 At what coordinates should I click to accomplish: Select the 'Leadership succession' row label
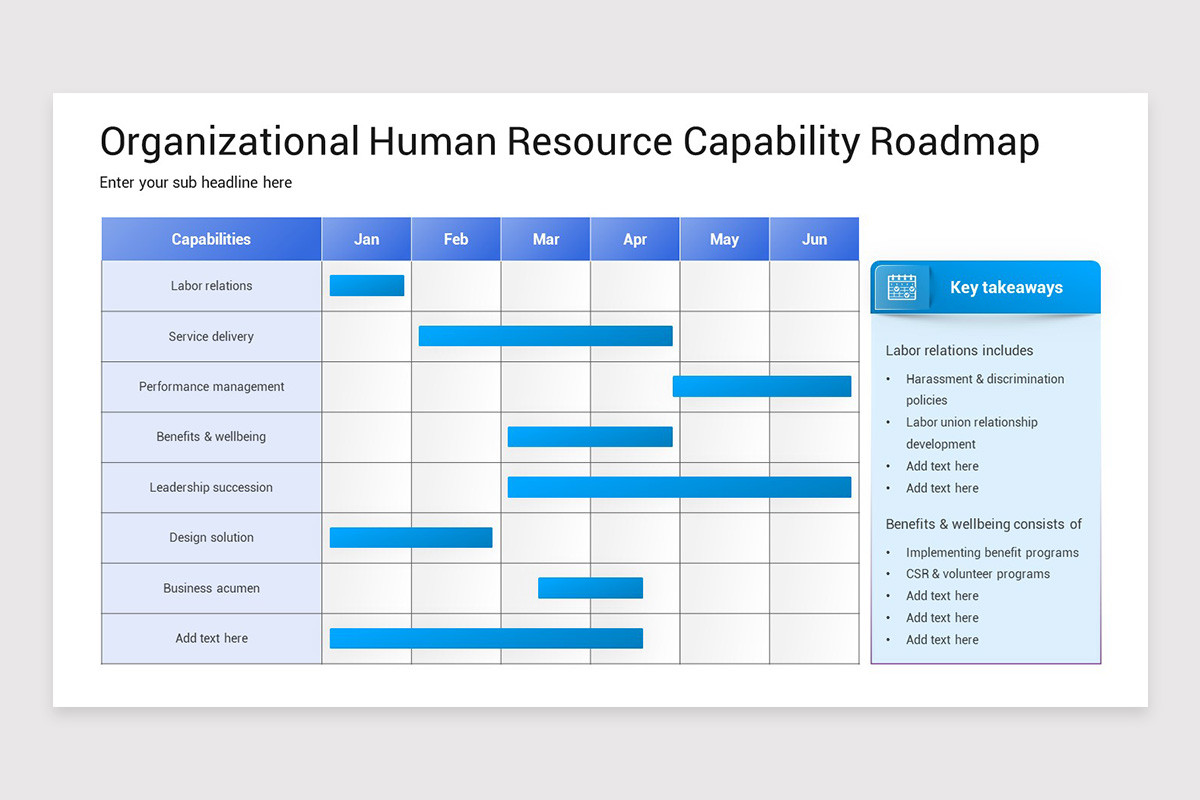211,487
